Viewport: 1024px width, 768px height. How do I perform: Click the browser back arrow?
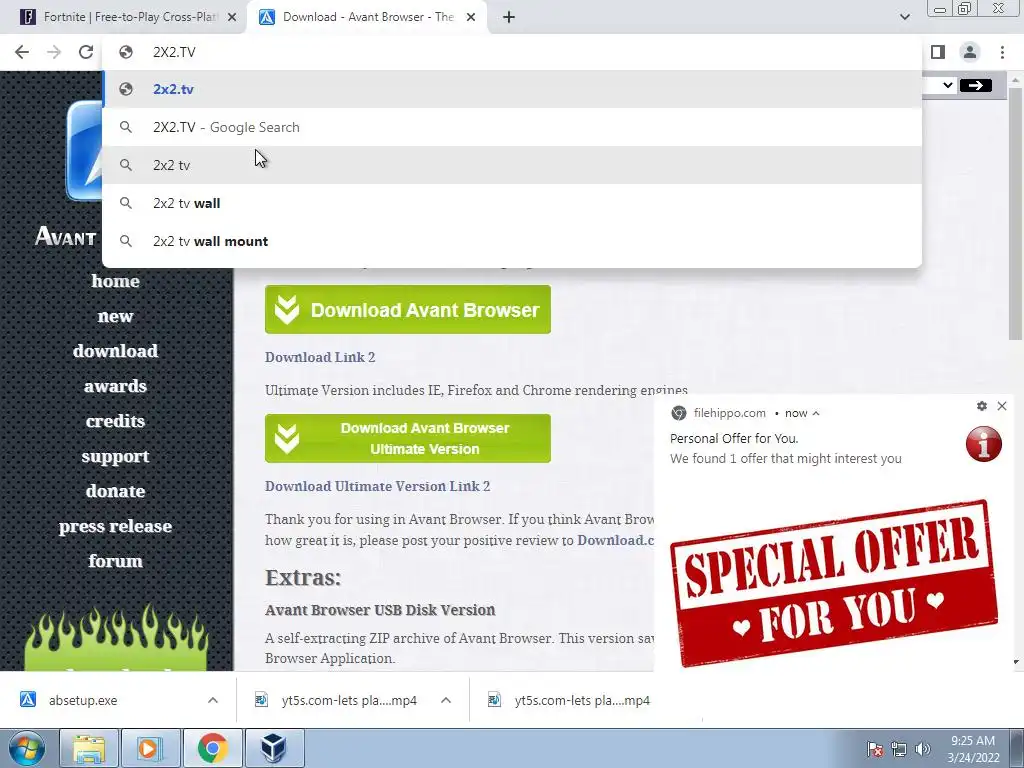tap(22, 52)
